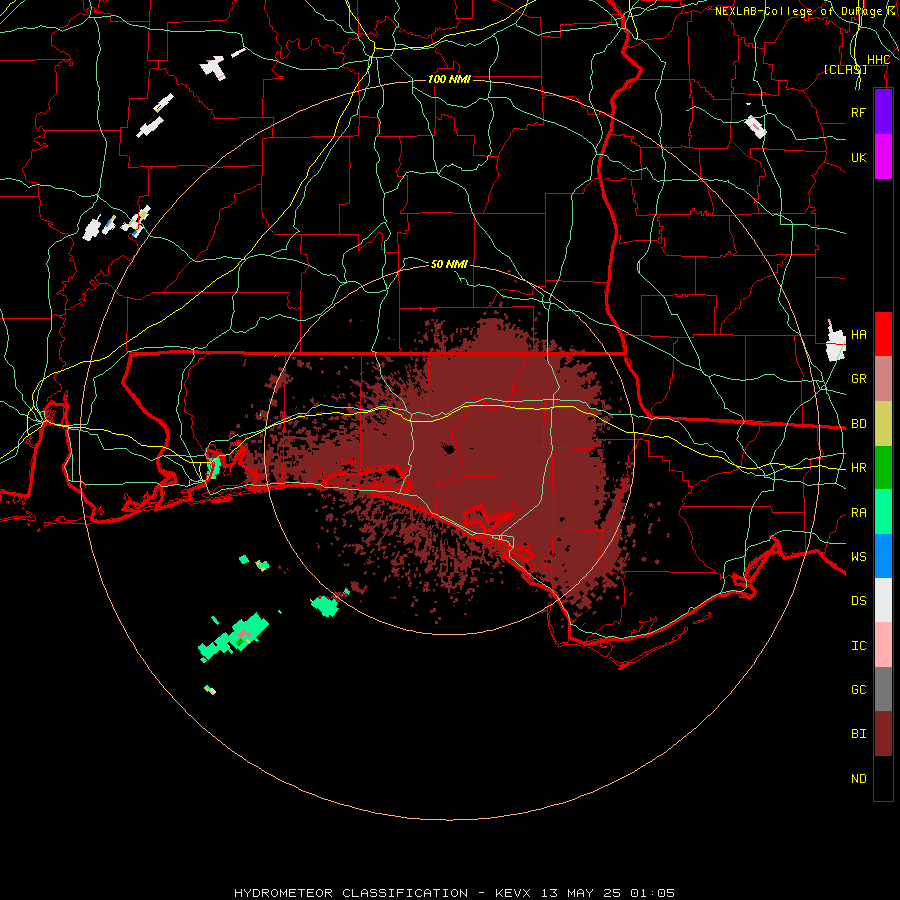The image size is (900, 900).
Task: Click the RA legend label text
Action: click(858, 513)
